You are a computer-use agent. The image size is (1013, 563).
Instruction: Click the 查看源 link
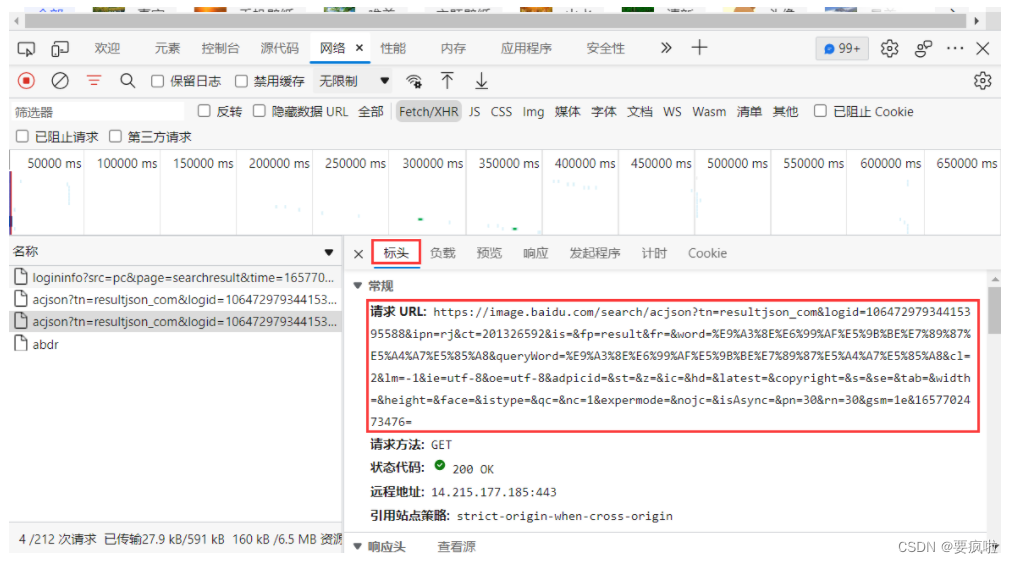pos(457,547)
